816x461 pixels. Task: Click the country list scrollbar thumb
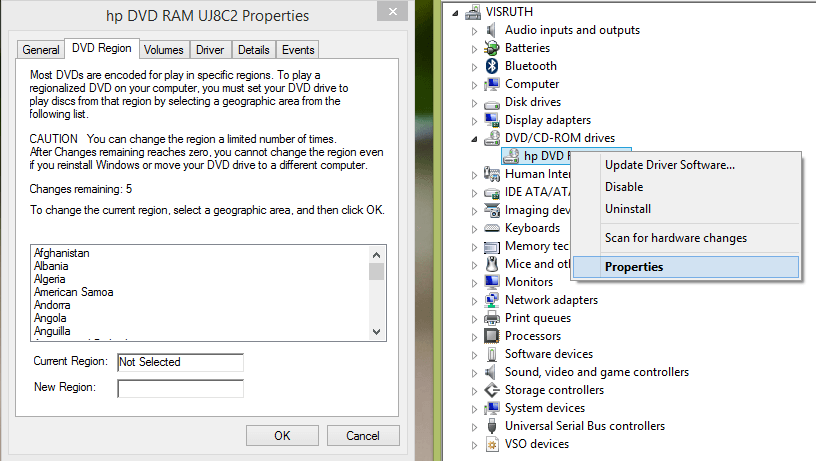pos(377,272)
